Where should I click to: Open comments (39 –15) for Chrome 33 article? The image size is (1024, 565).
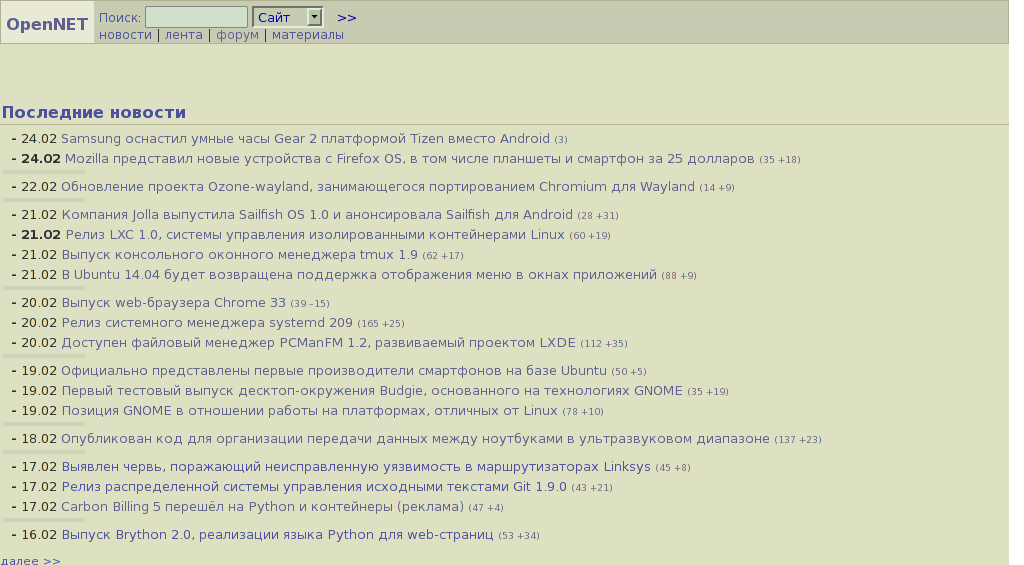(310, 304)
